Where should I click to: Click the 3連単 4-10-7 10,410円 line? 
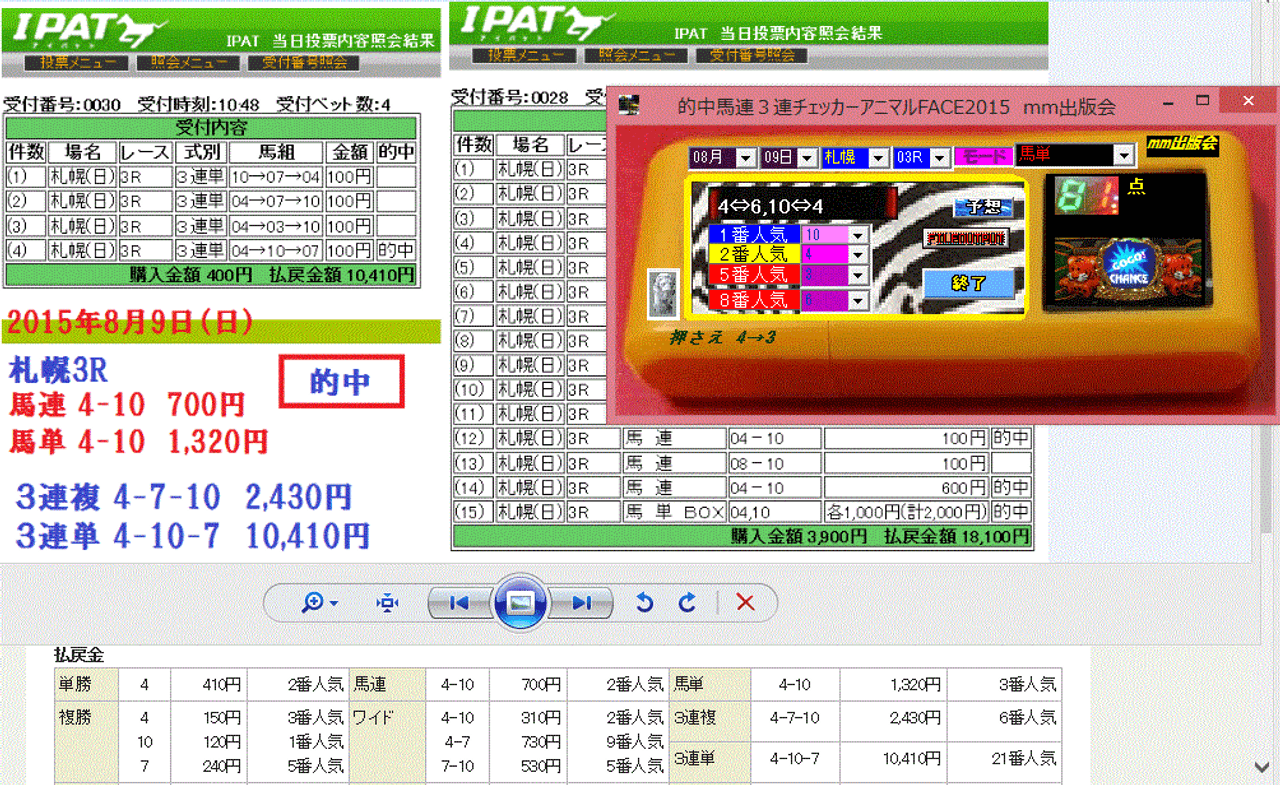(192, 535)
